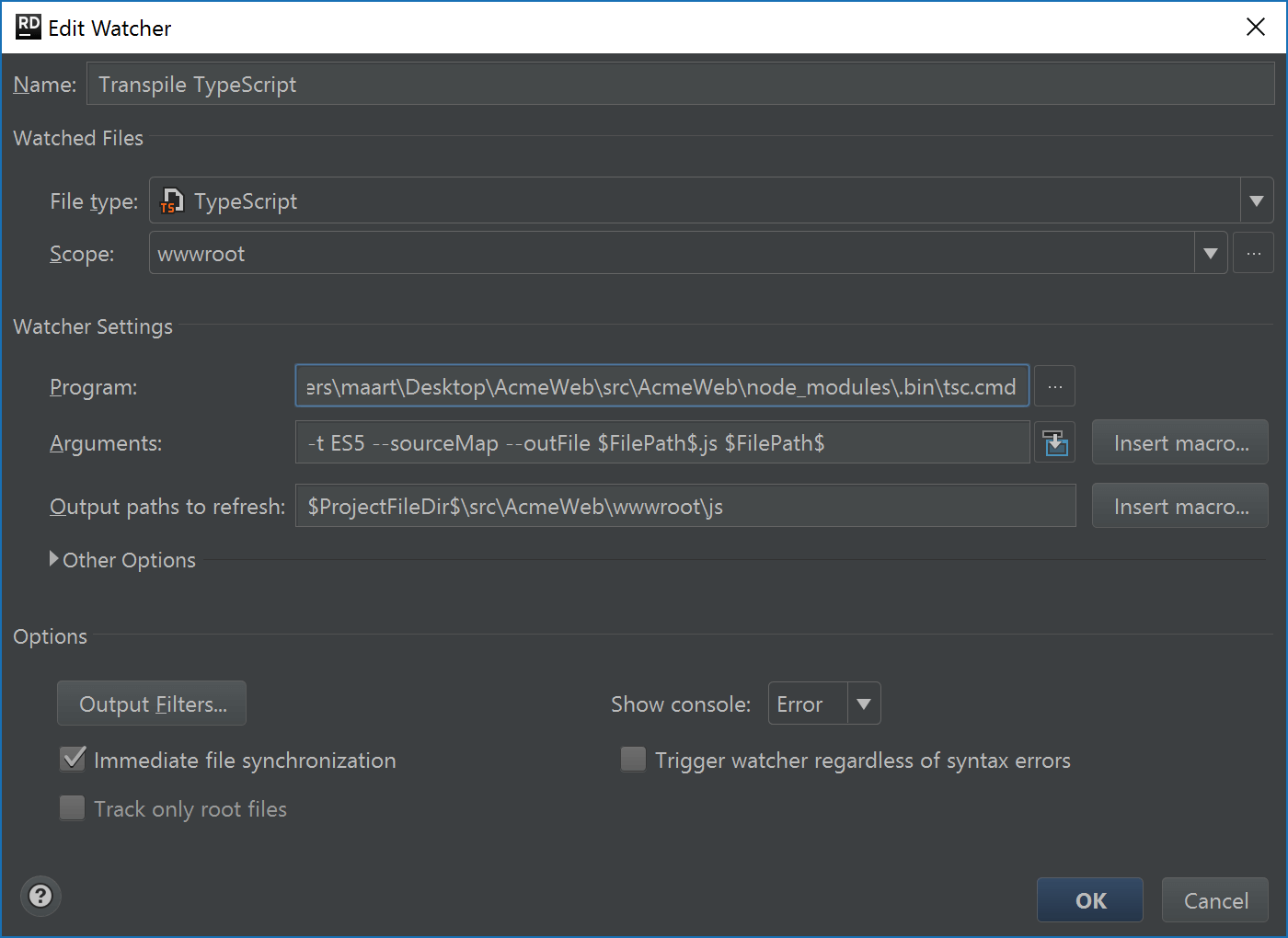The width and height of the screenshot is (1288, 938).
Task: Click the Program label
Action: (x=94, y=387)
